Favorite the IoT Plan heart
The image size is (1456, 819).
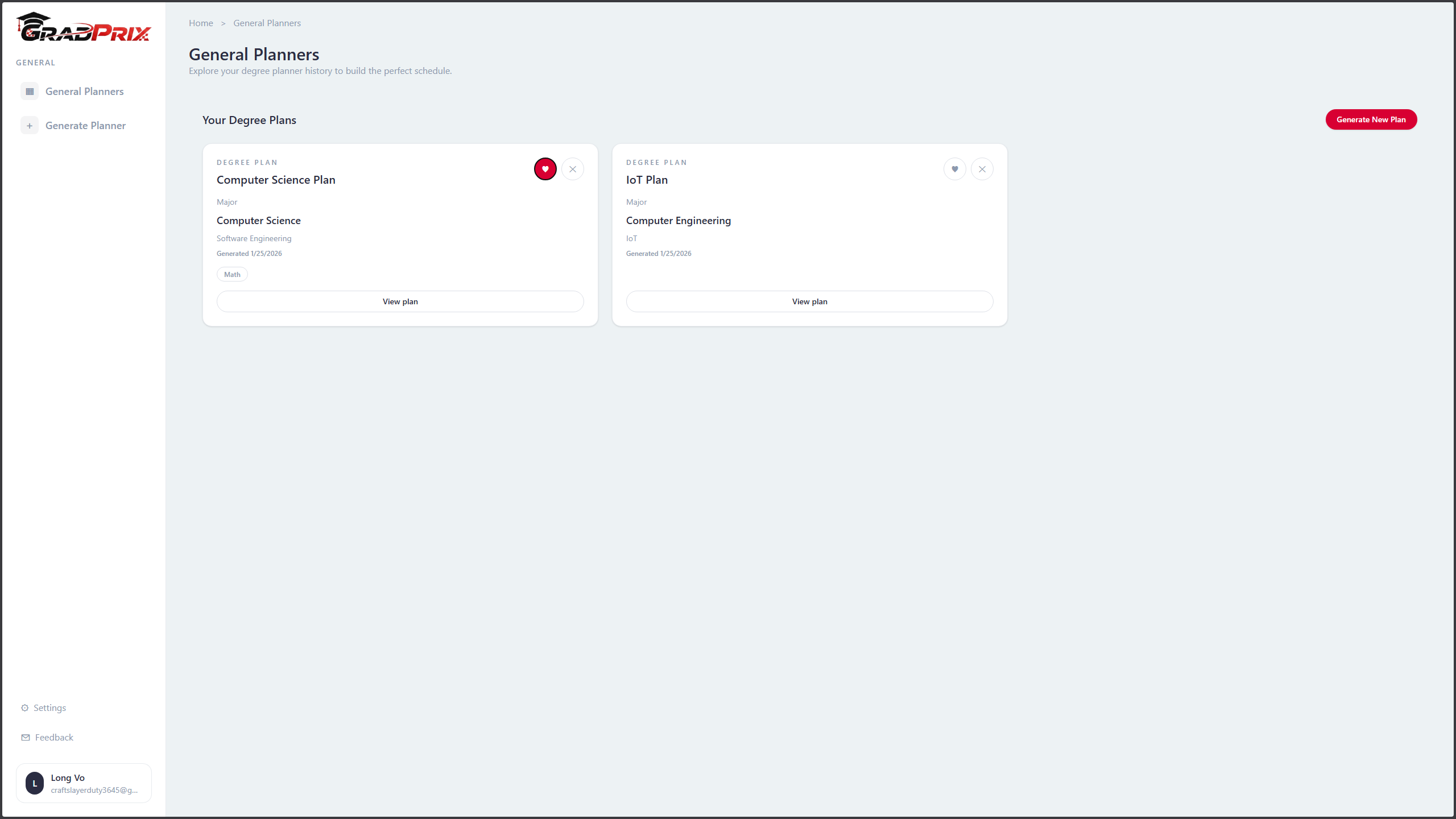pyautogui.click(x=954, y=169)
